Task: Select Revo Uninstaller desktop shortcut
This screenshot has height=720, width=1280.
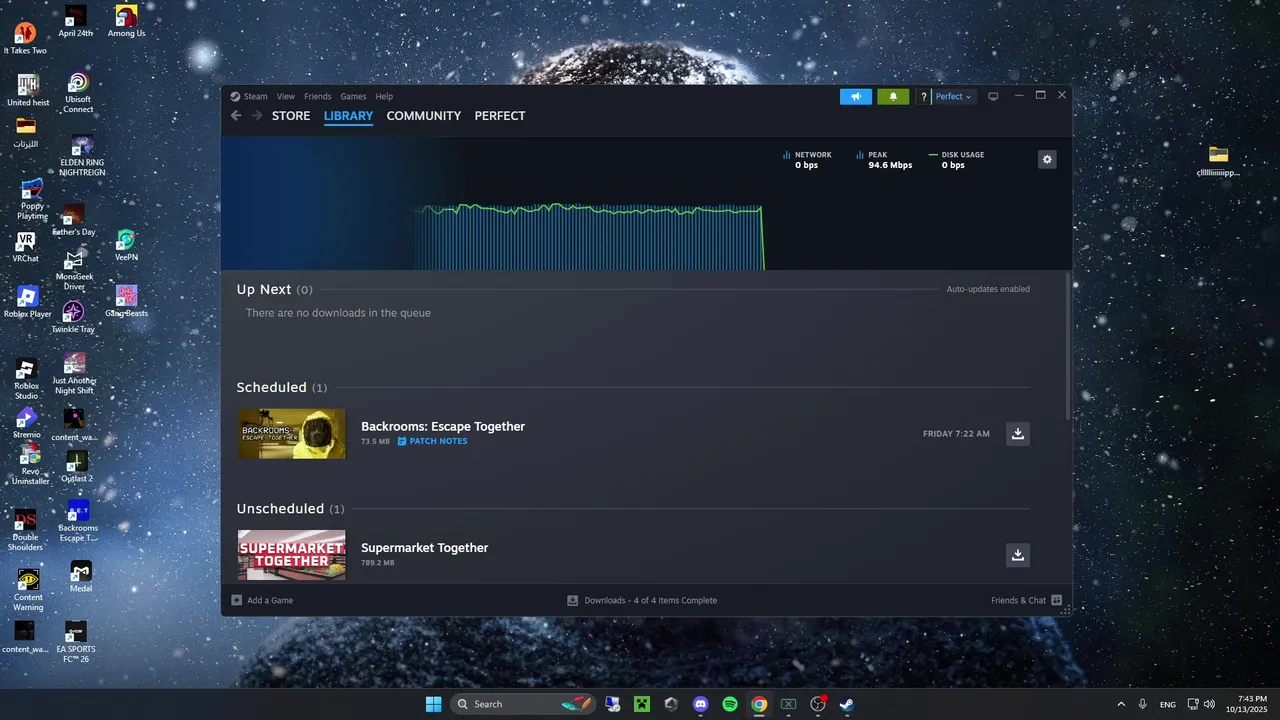Action: click(x=30, y=466)
